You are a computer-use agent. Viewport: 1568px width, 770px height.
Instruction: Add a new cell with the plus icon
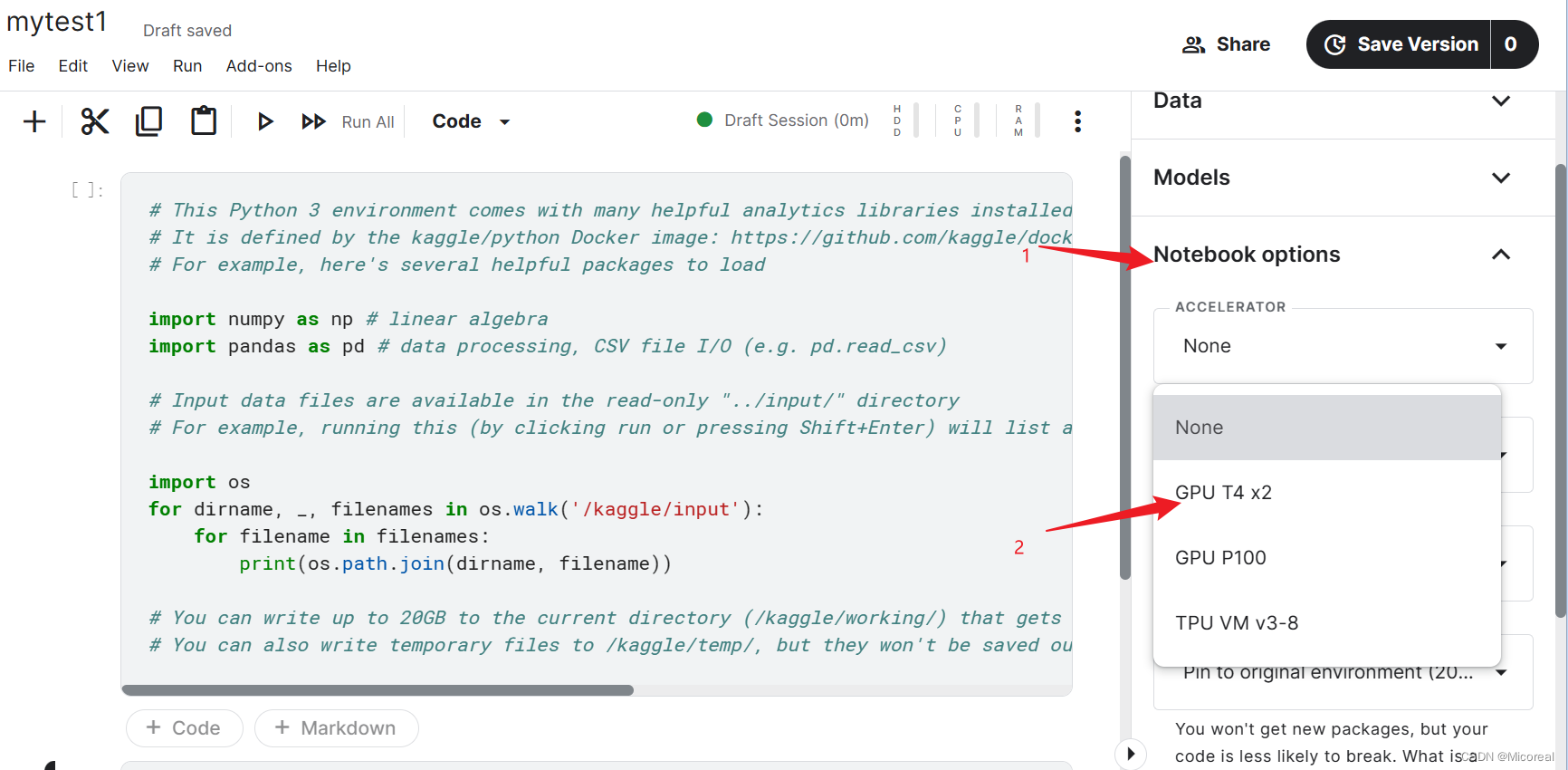pos(34,121)
